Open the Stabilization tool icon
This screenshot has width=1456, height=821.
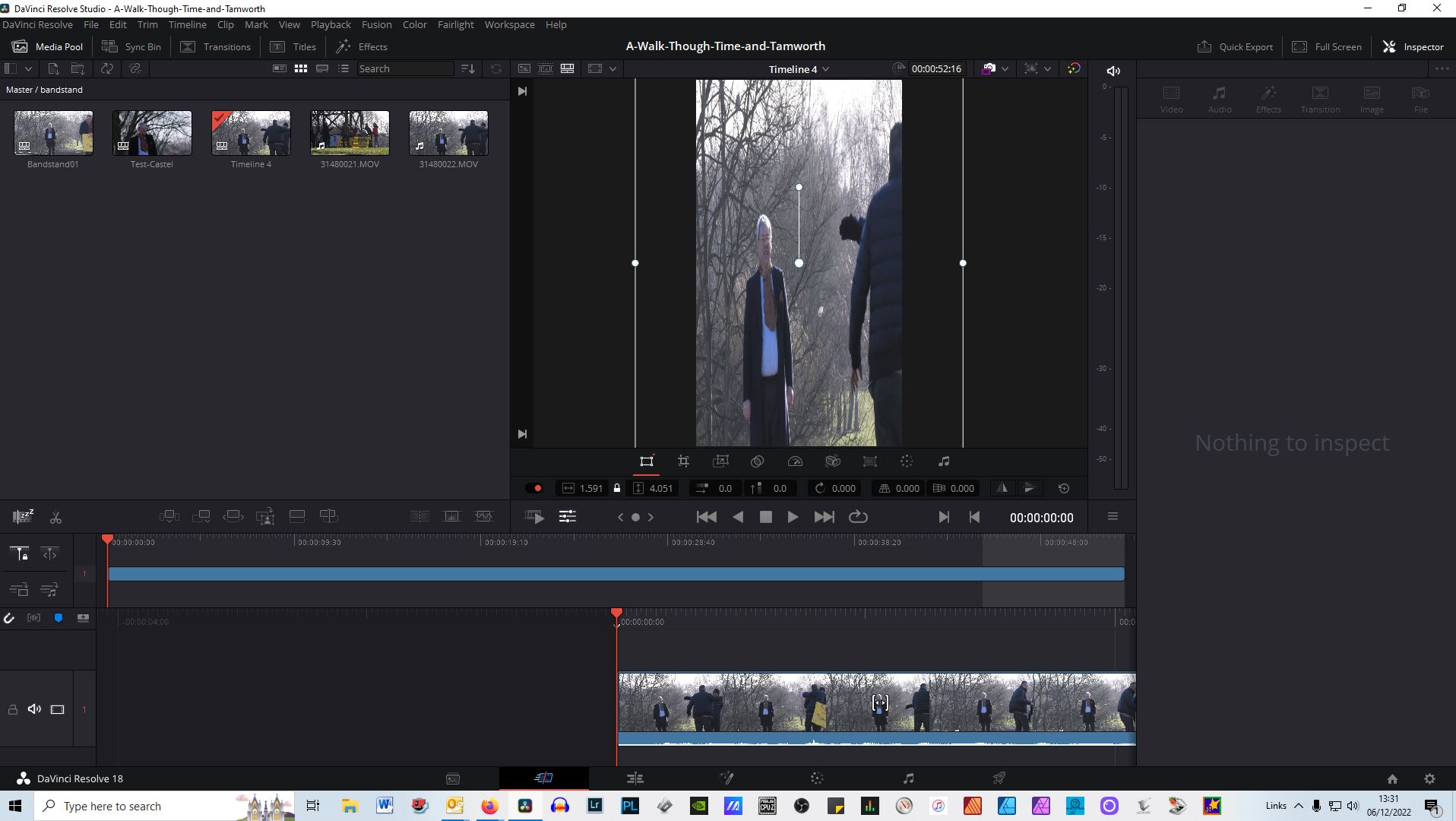[x=833, y=461]
